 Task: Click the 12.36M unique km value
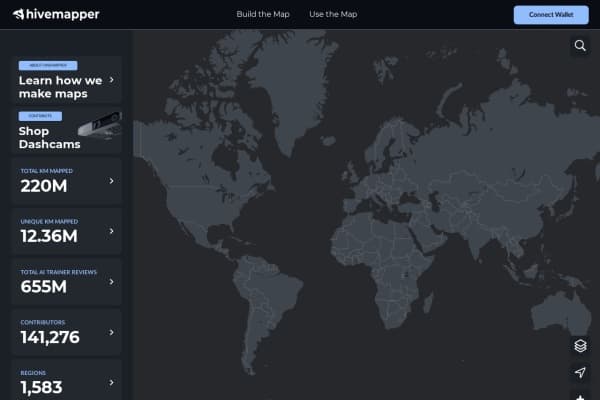pyautogui.click(x=49, y=236)
